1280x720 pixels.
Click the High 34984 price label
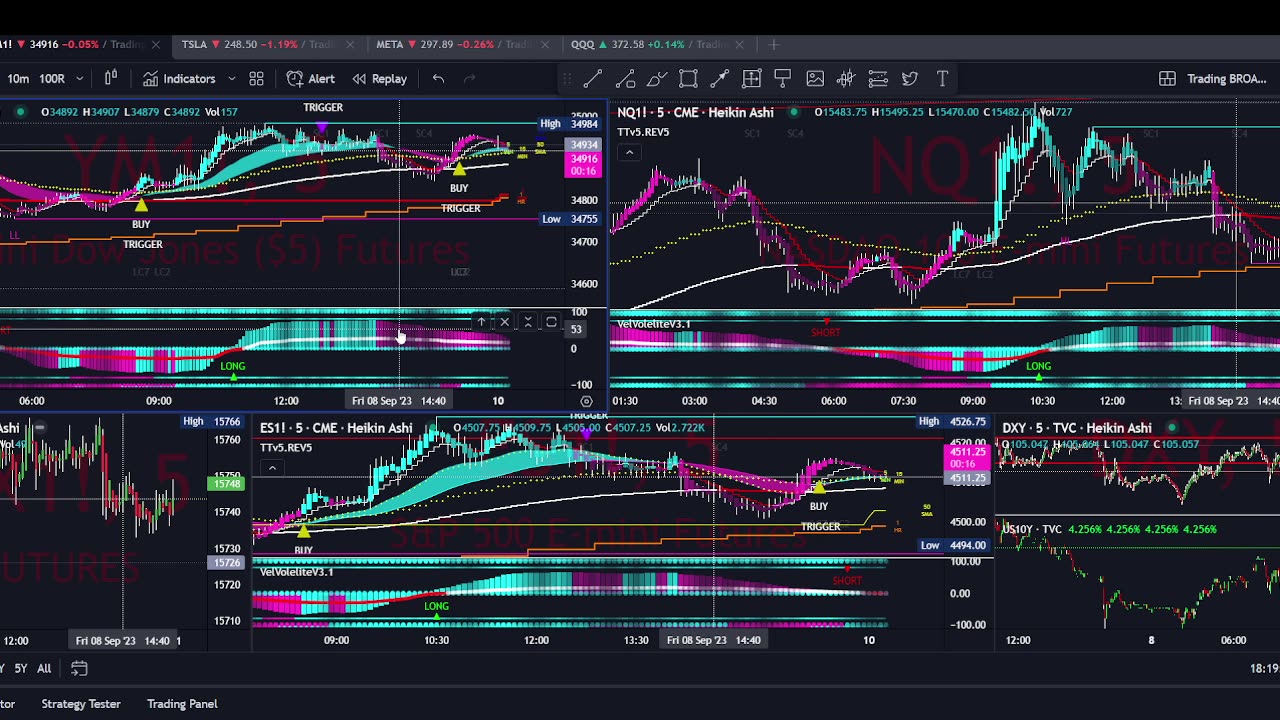coord(569,124)
